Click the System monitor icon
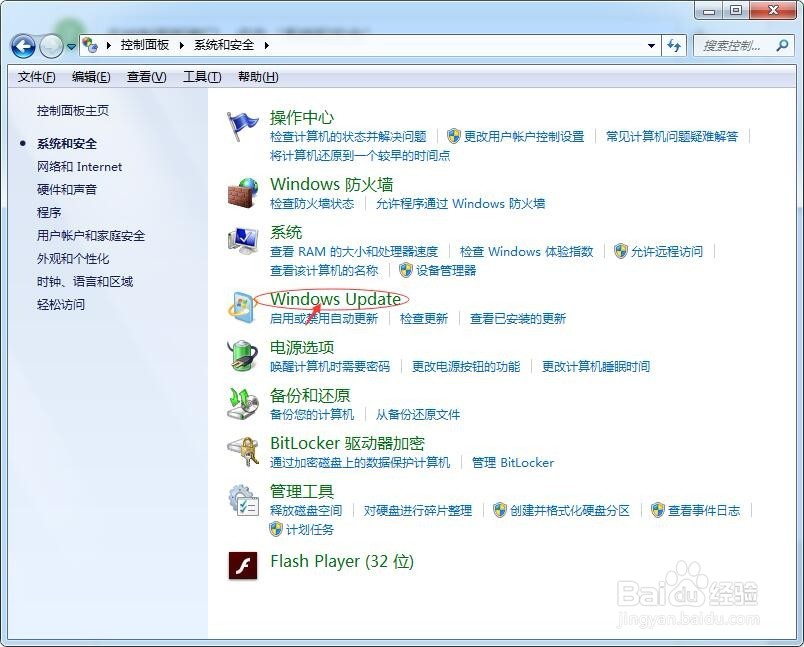The width and height of the screenshot is (804, 647). click(x=243, y=240)
